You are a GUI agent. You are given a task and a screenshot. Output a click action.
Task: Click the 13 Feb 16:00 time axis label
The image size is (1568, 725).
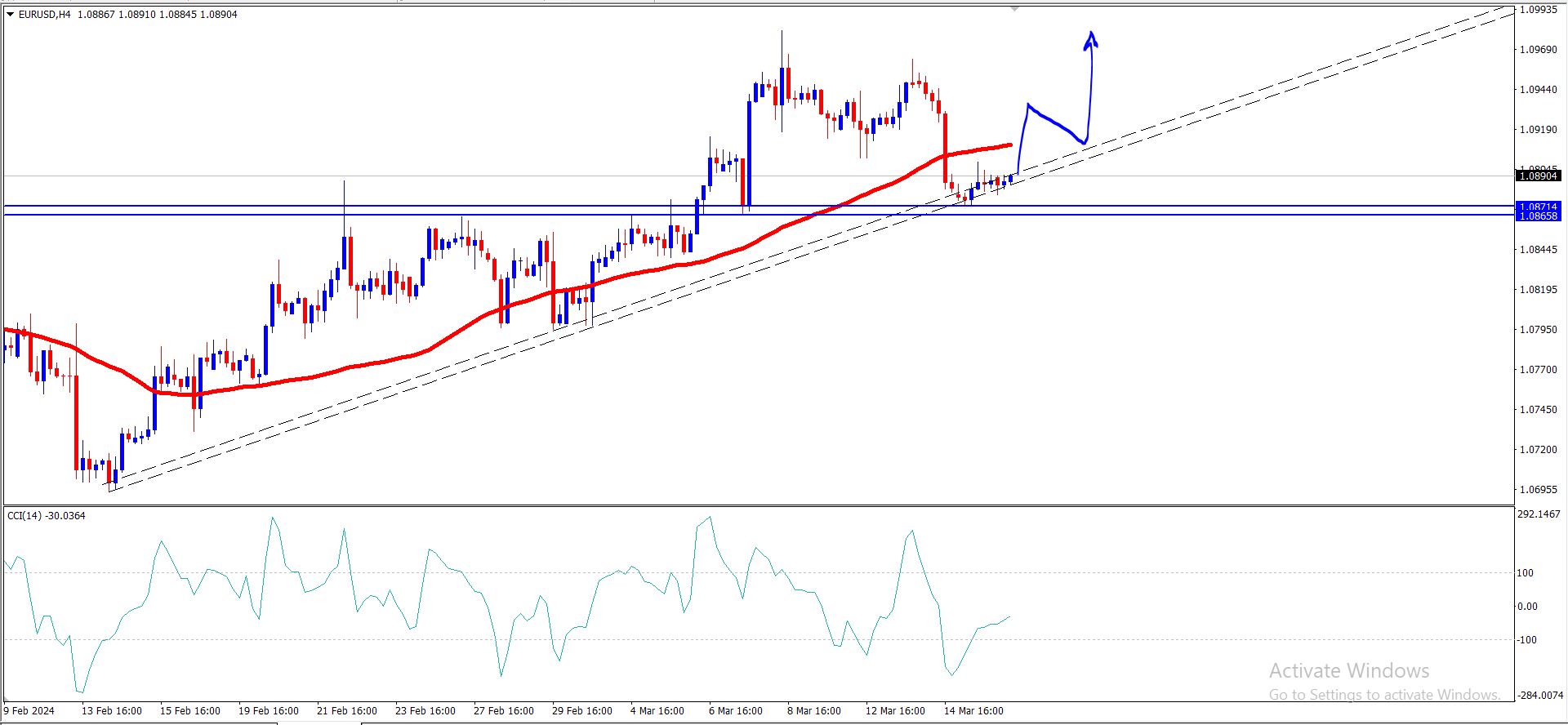point(112,711)
